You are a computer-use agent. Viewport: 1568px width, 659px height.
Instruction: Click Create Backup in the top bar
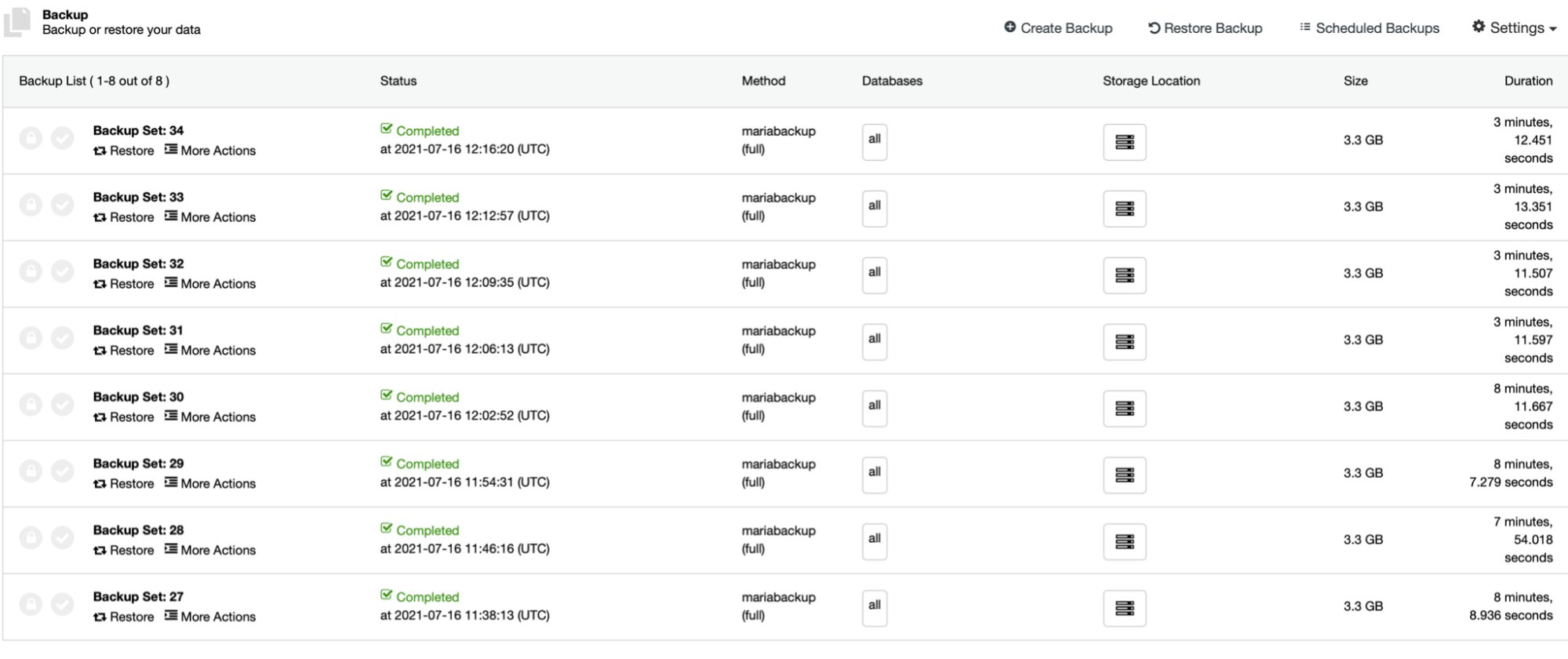(x=1058, y=28)
